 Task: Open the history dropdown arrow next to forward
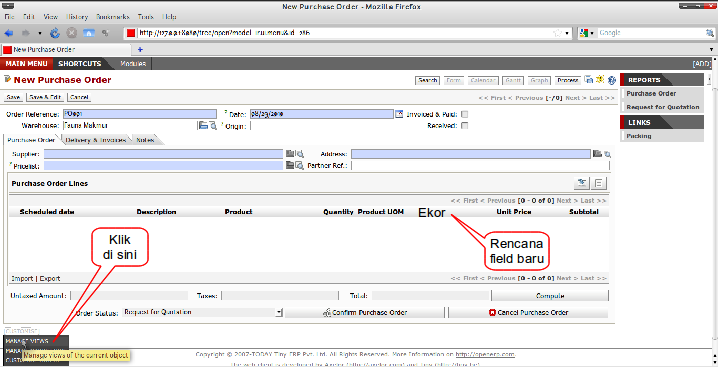pyautogui.click(x=39, y=33)
